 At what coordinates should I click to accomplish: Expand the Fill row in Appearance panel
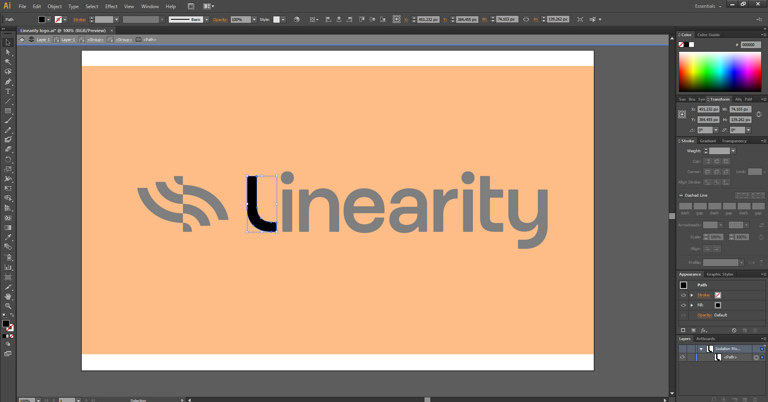(692, 305)
